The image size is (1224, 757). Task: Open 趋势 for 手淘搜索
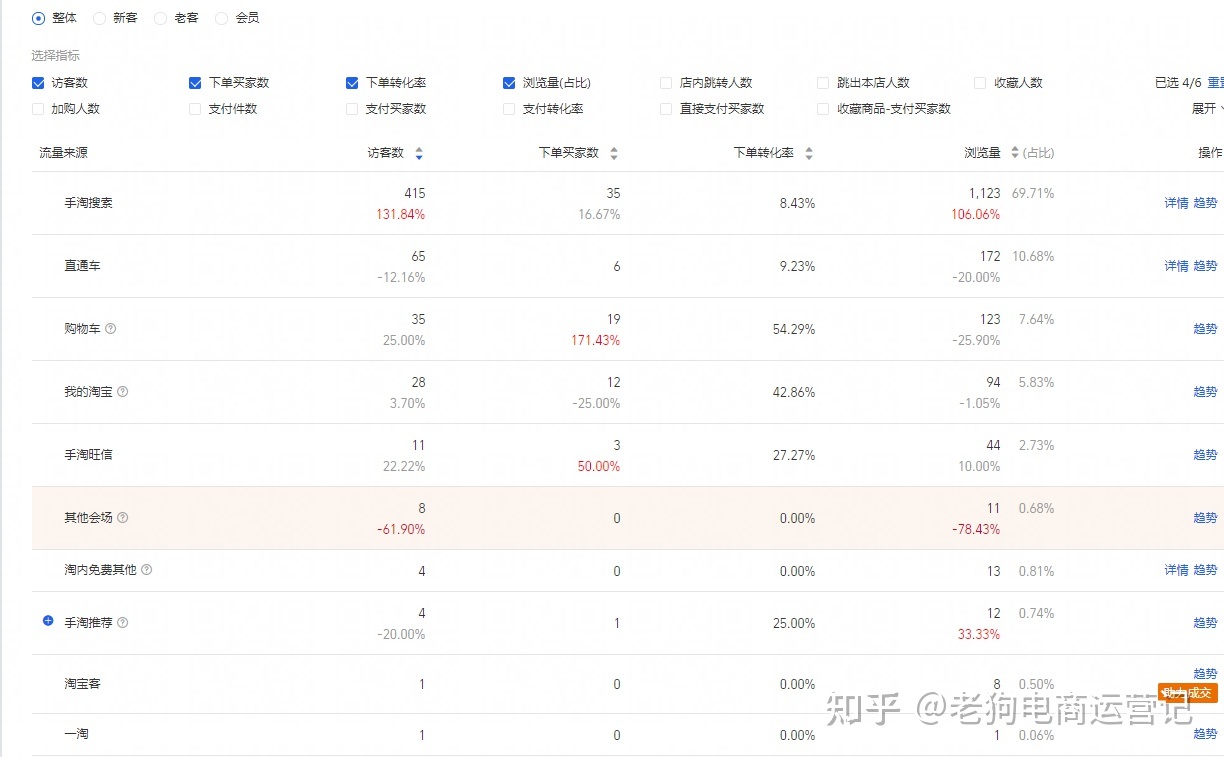1205,203
